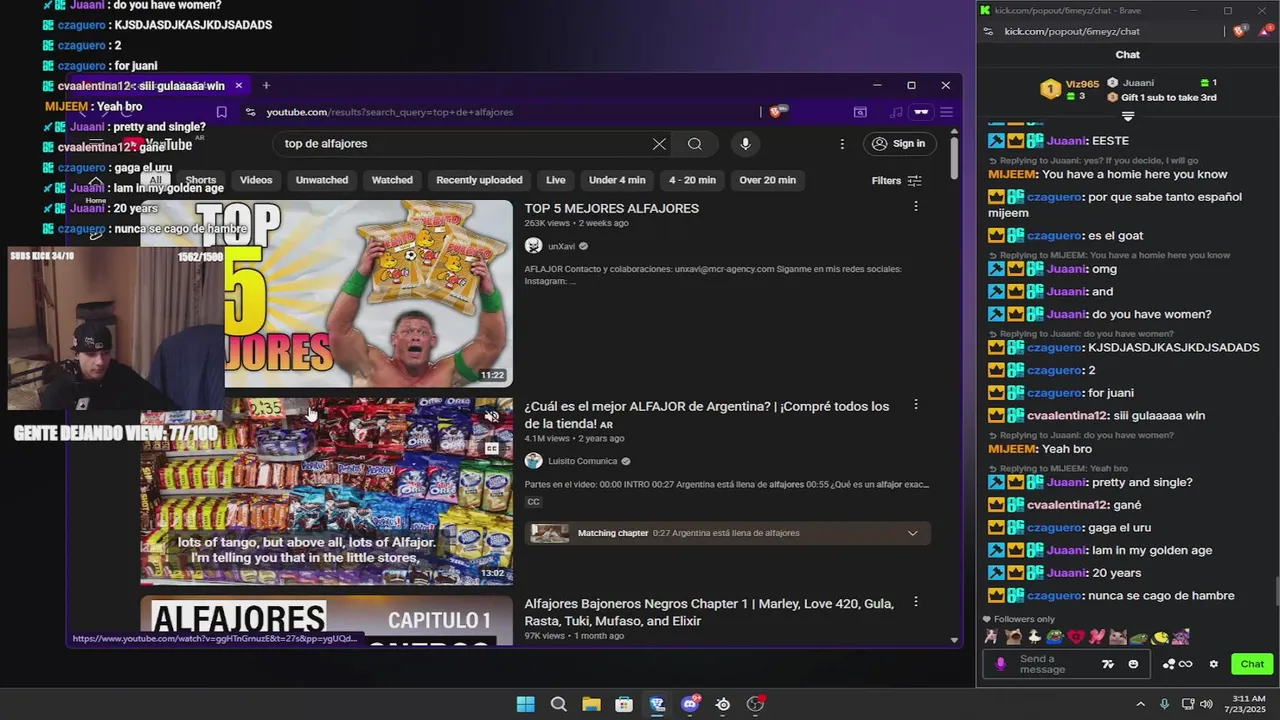The image size is (1280, 720).
Task: Show hidden system tray icons
Action: 1140,704
